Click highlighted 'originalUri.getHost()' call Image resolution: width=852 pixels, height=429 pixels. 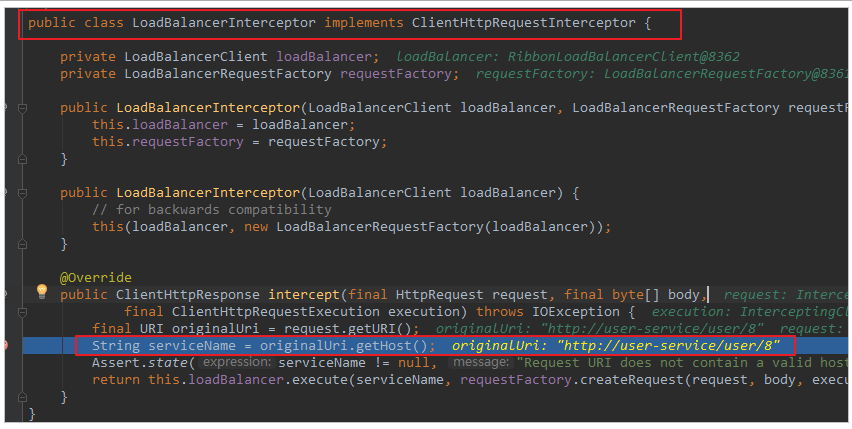click(x=343, y=345)
